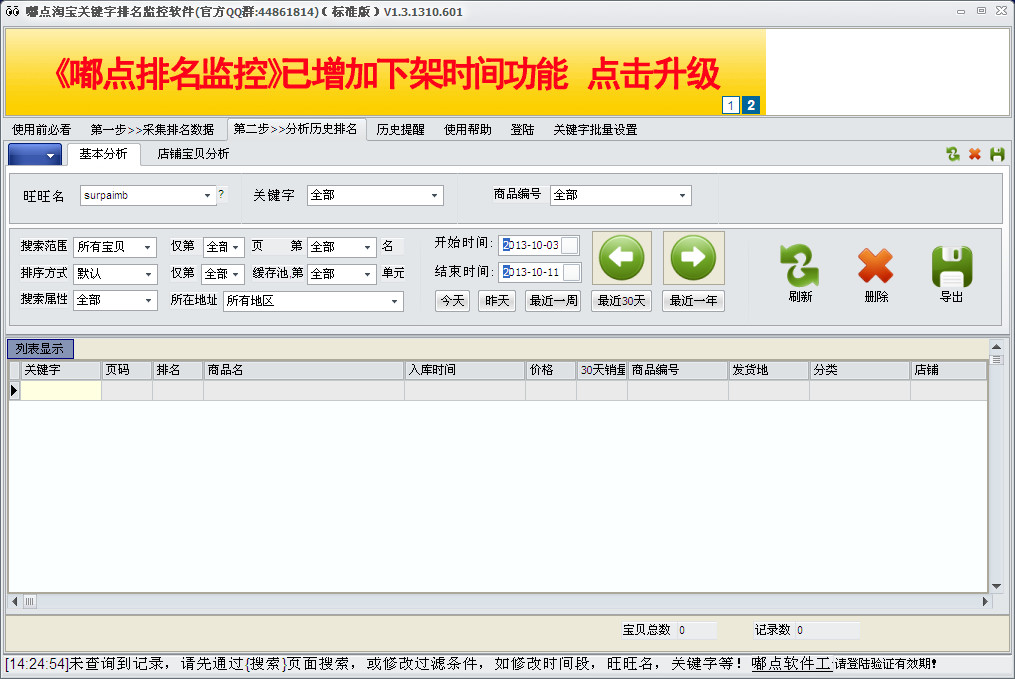Select 第二步>>分析历史排名 tab
Image resolution: width=1015 pixels, height=679 pixels.
[296, 129]
